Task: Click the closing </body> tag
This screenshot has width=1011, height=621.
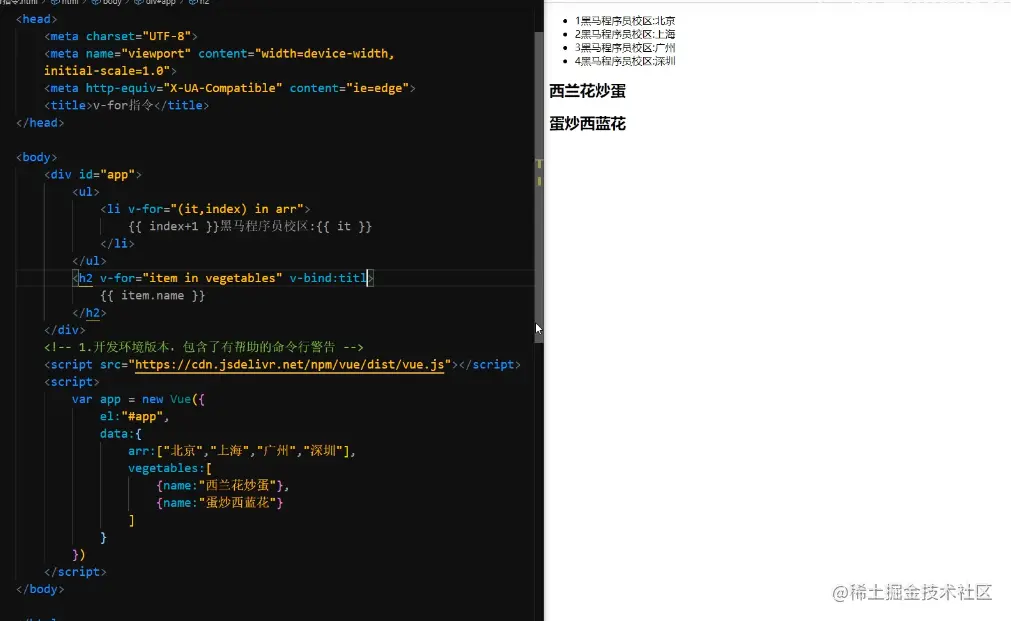Action: click(40, 589)
